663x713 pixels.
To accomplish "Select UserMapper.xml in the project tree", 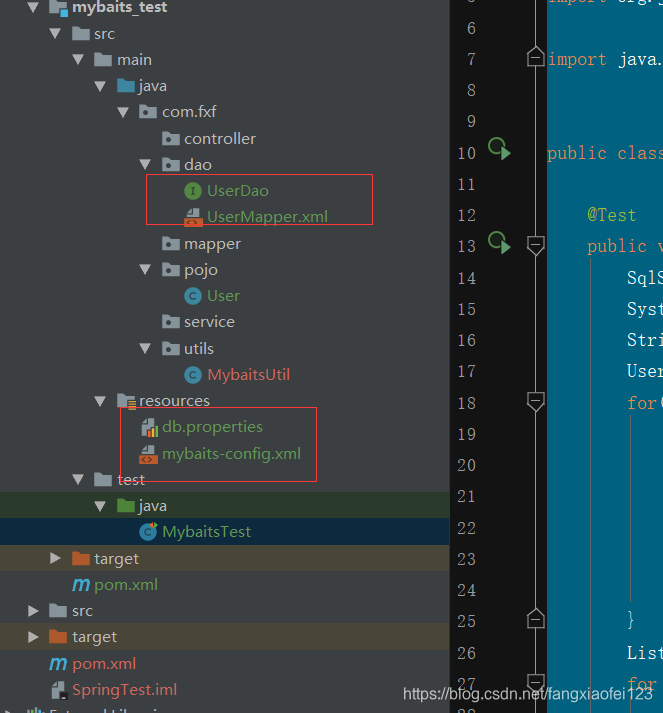I will [267, 217].
